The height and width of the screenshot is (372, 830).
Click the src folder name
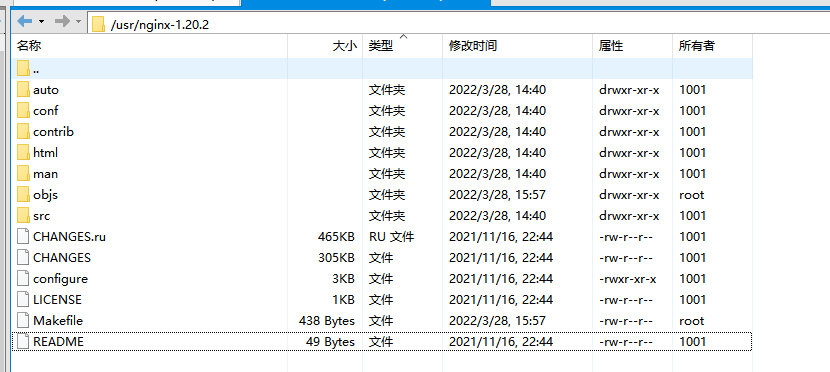click(41, 216)
